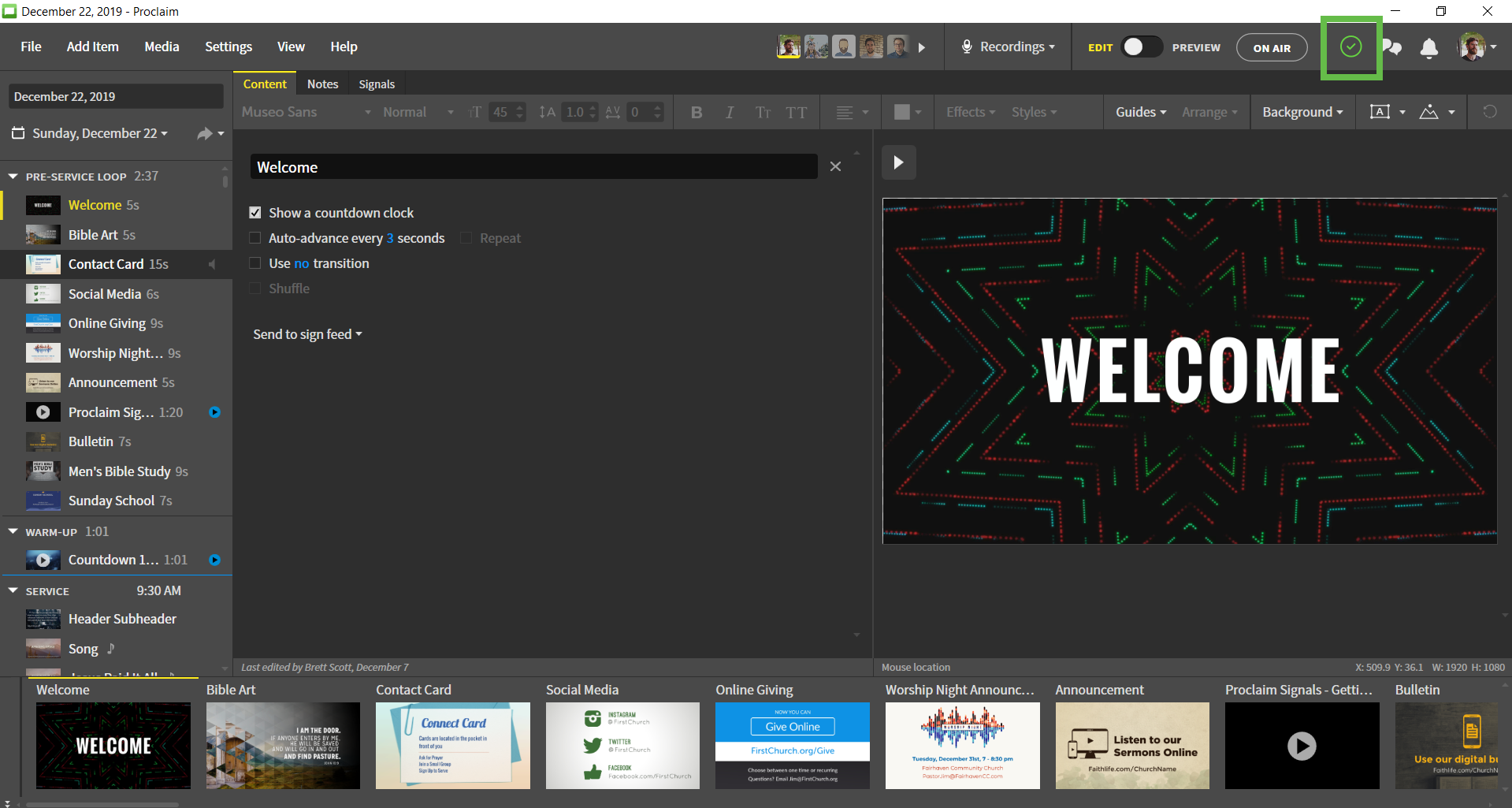The height and width of the screenshot is (808, 1512).
Task: Click the line spacing stepper arrows
Action: pyautogui.click(x=593, y=112)
